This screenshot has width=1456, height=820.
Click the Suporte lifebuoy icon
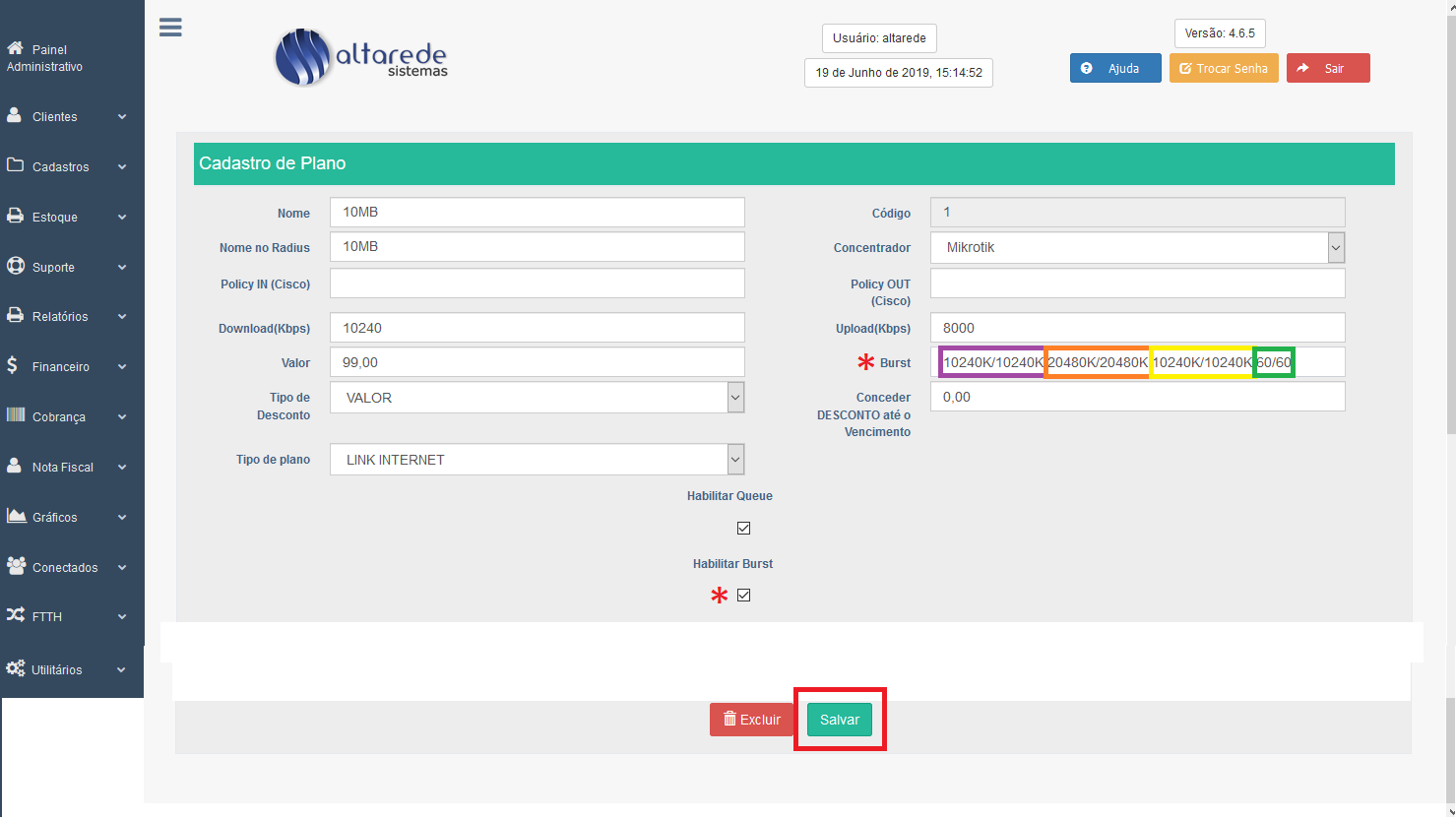coord(15,266)
